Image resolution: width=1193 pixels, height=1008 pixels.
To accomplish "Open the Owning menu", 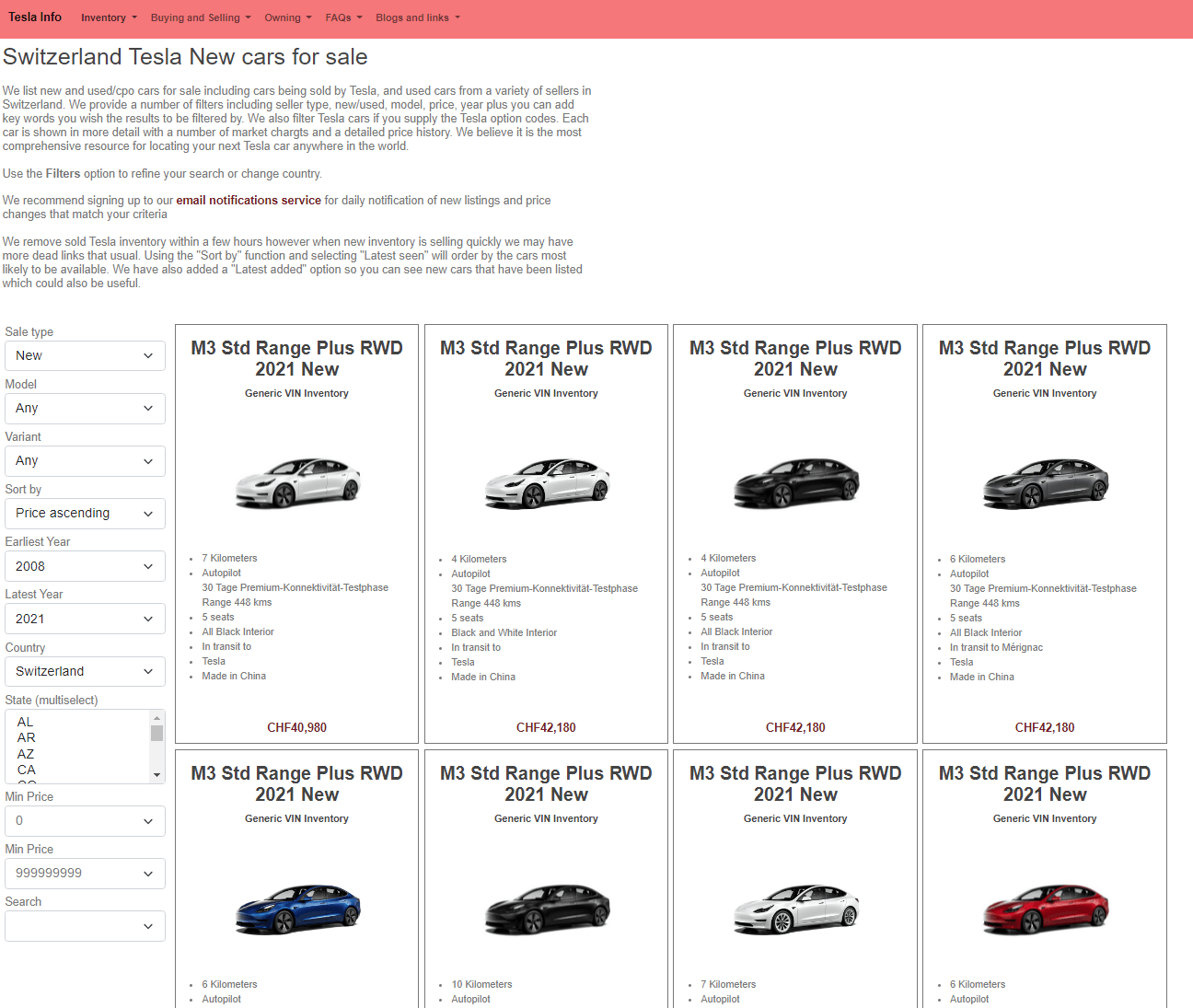I will pyautogui.click(x=286, y=17).
